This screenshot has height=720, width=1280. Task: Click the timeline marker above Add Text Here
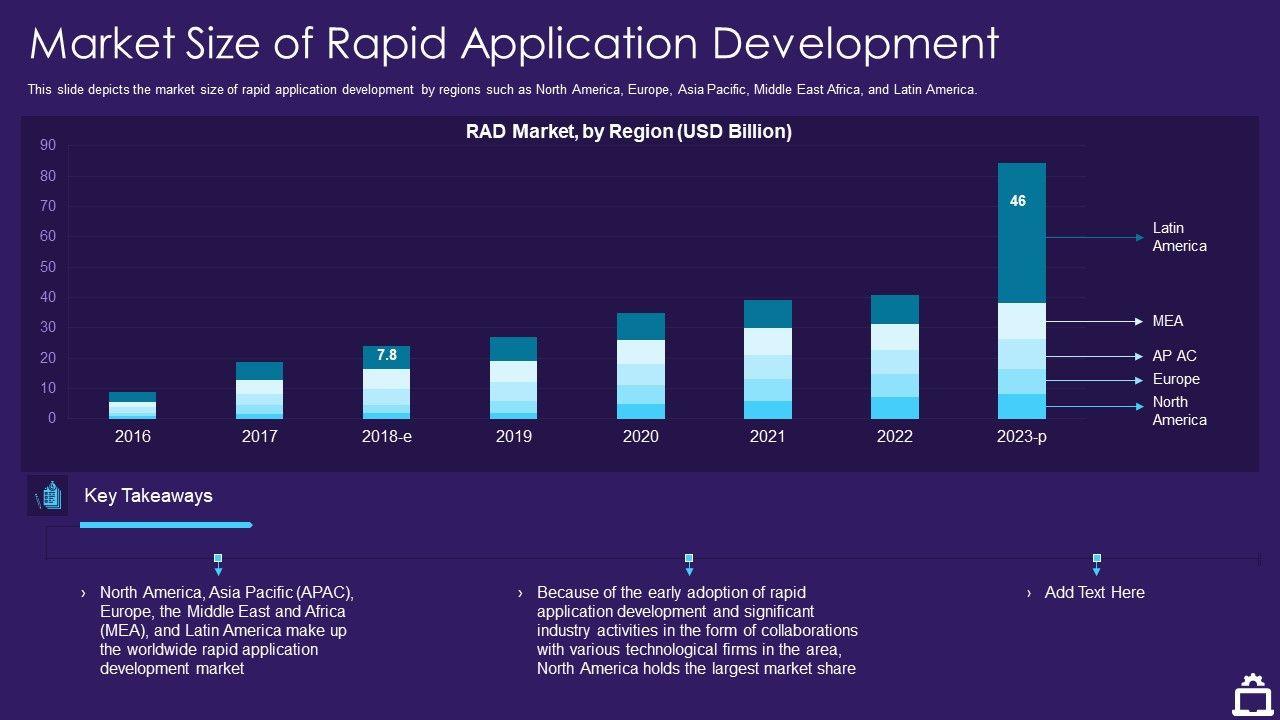(x=1097, y=564)
